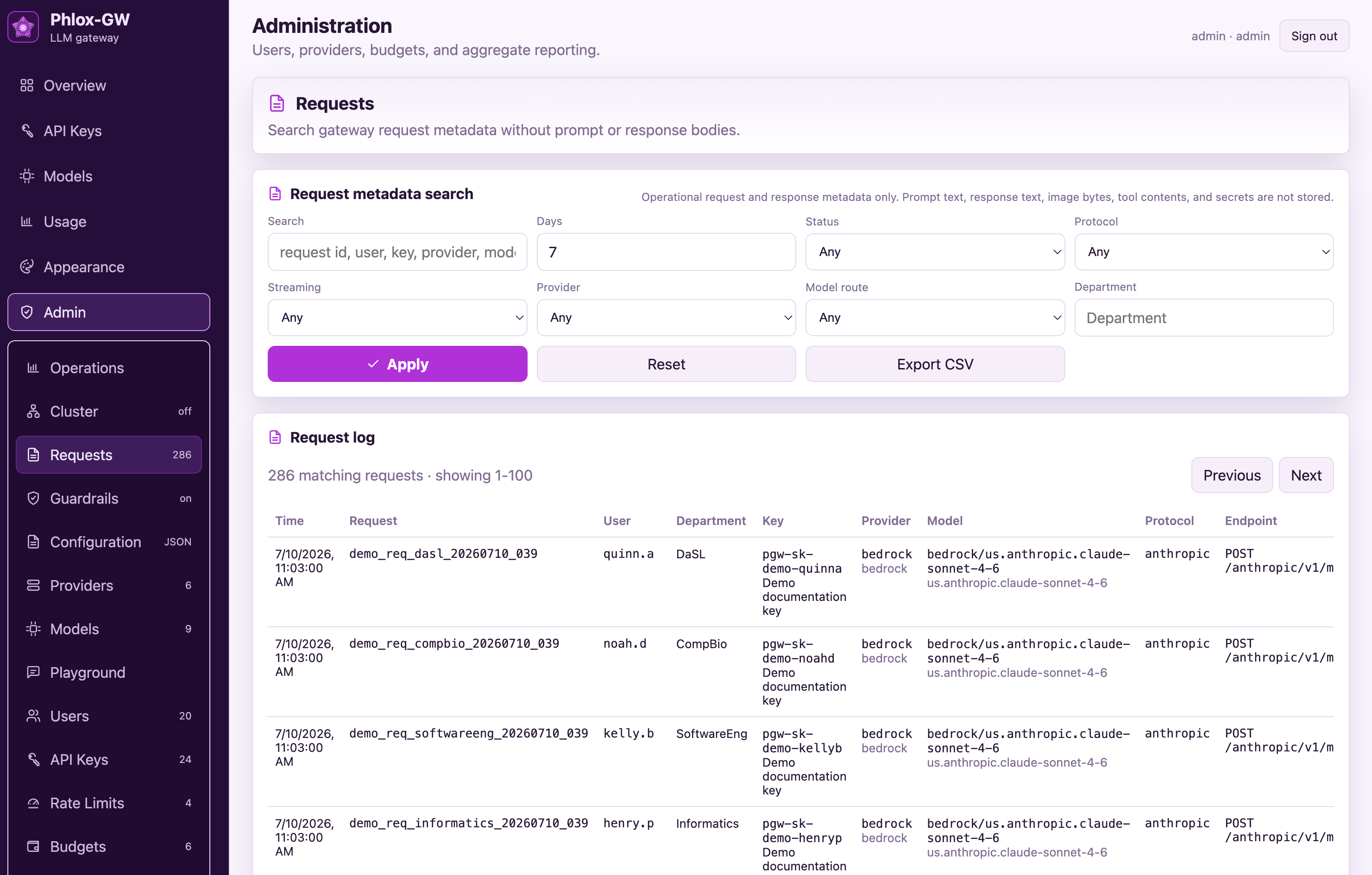This screenshot has height=875, width=1372.
Task: Click request demo_req_dasl_20260710_039
Action: [x=443, y=553]
